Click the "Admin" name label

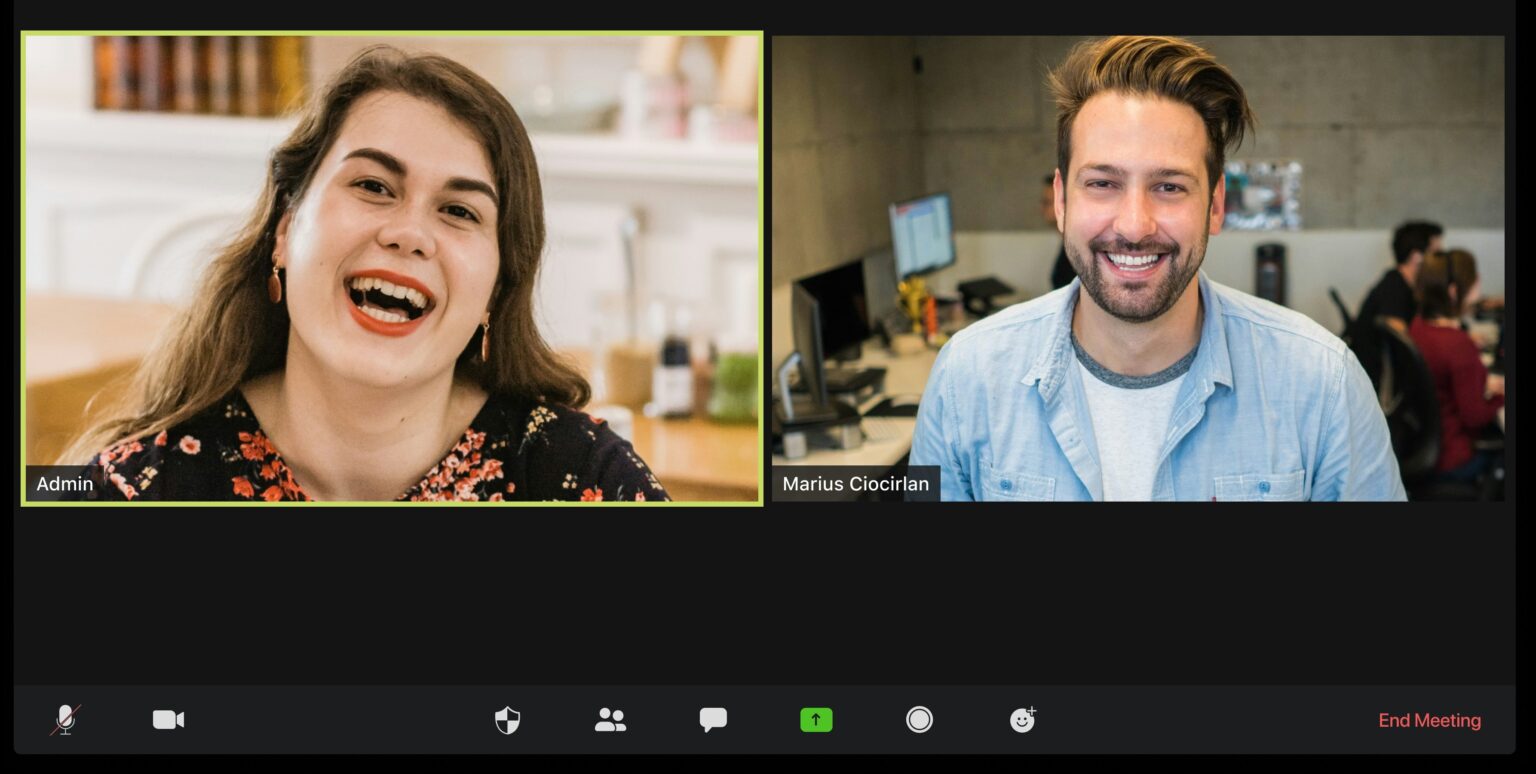[65, 484]
